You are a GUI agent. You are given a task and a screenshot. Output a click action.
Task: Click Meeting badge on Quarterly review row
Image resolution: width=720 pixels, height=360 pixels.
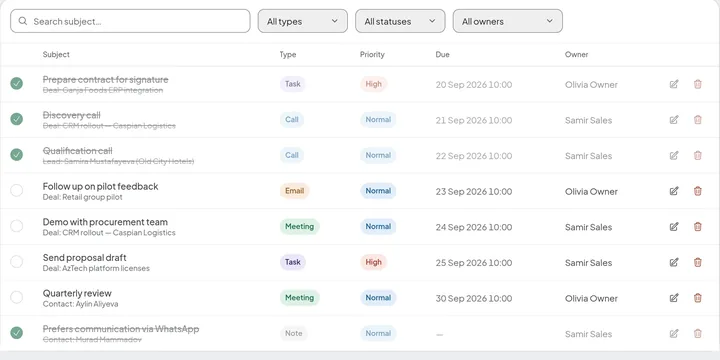point(299,298)
